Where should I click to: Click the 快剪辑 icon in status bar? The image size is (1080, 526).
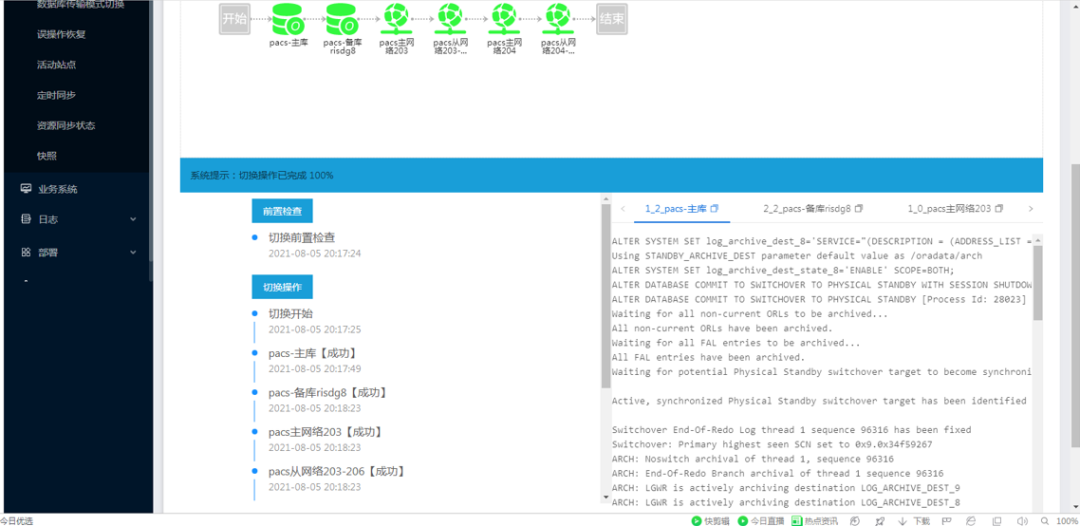(697, 520)
